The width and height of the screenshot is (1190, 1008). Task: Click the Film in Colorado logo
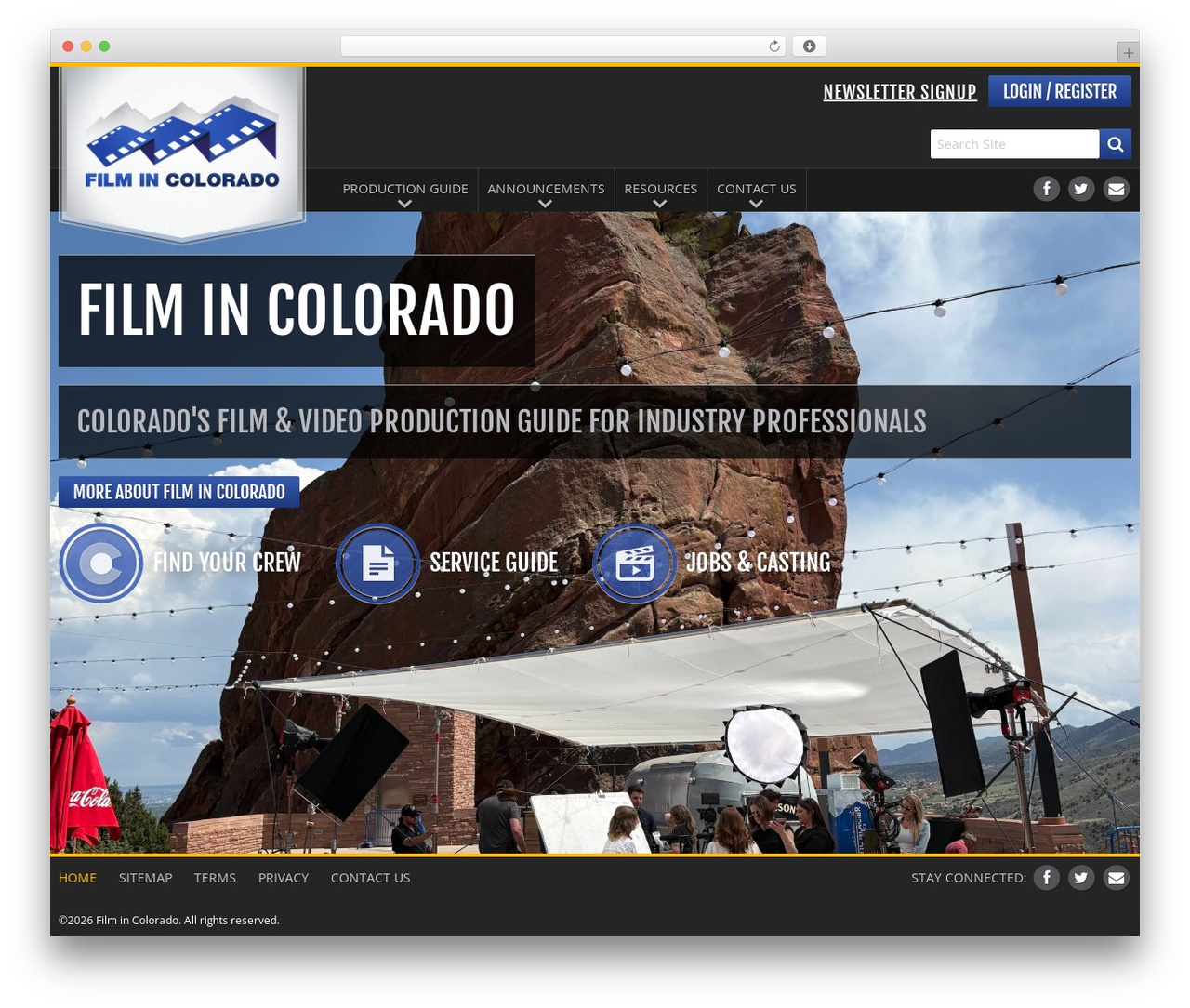click(182, 153)
